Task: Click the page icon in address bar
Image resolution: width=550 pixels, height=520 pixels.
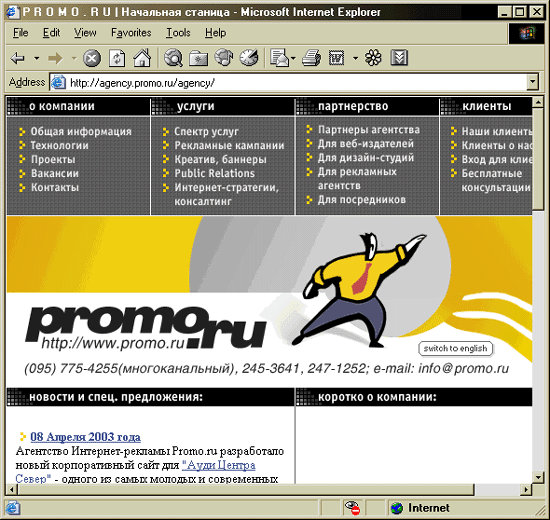Action: point(58,82)
